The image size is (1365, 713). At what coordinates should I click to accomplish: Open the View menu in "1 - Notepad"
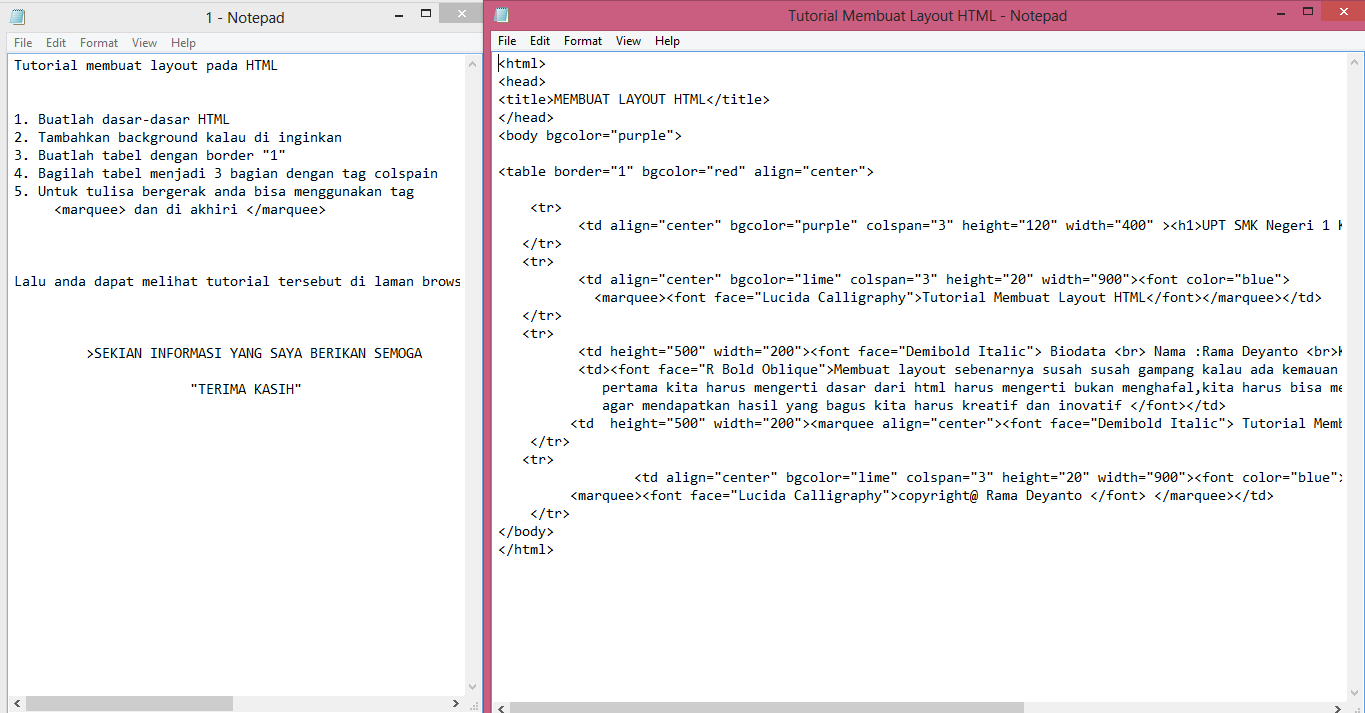pyautogui.click(x=144, y=42)
